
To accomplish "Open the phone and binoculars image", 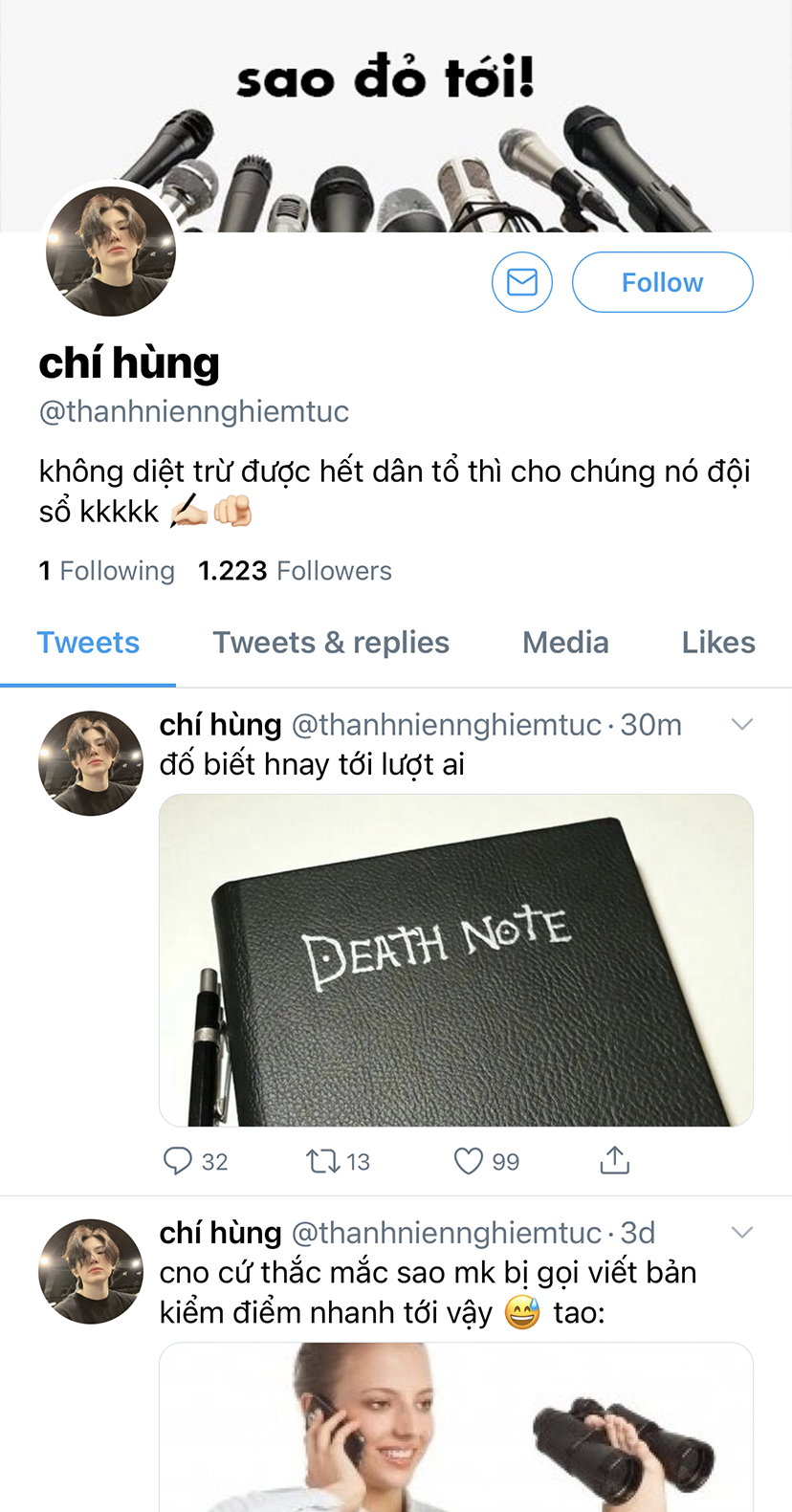I will pos(456,1427).
